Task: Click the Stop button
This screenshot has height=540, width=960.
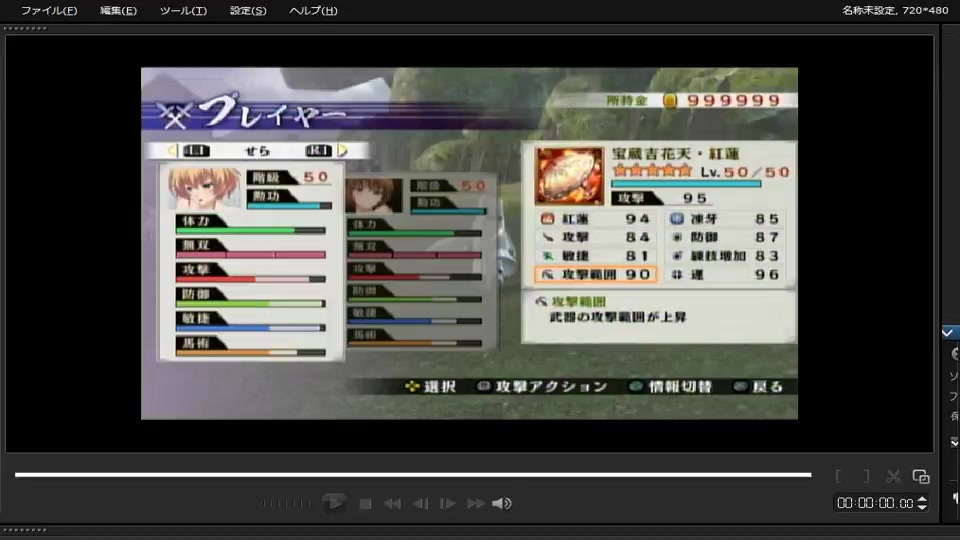Action: [366, 504]
